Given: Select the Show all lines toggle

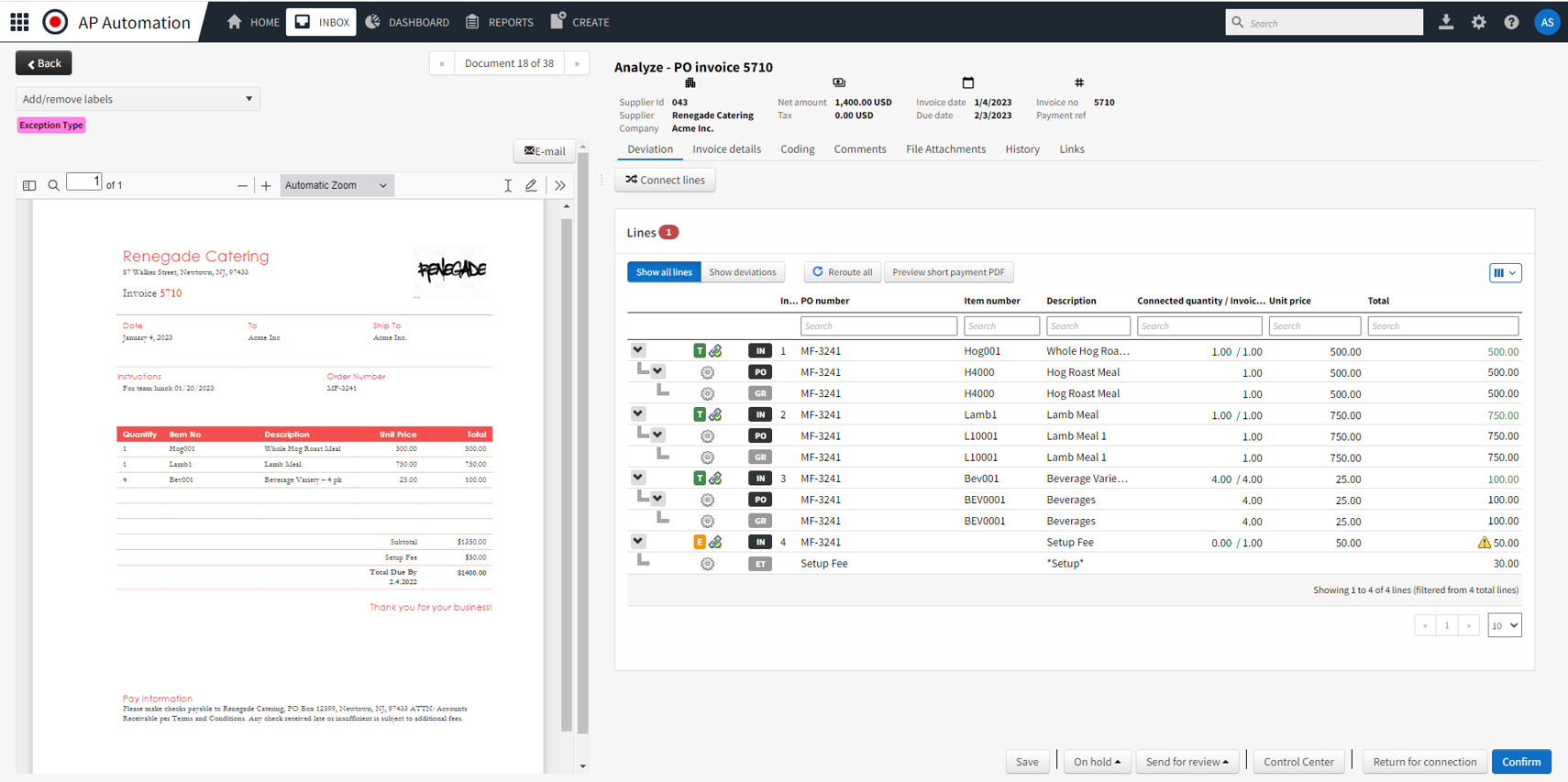Looking at the screenshot, I should (664, 272).
